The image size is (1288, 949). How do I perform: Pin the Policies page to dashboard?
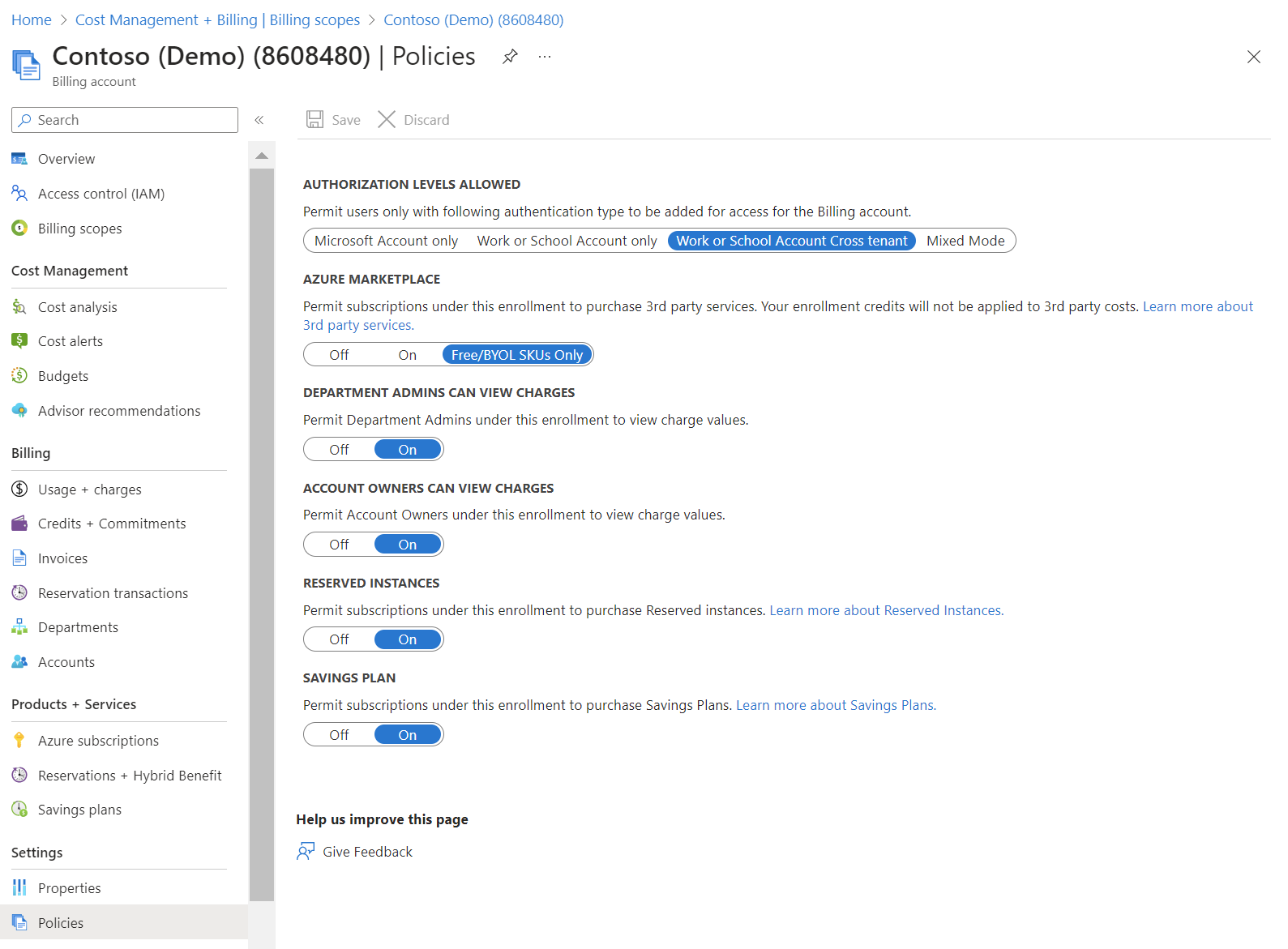[x=510, y=57]
